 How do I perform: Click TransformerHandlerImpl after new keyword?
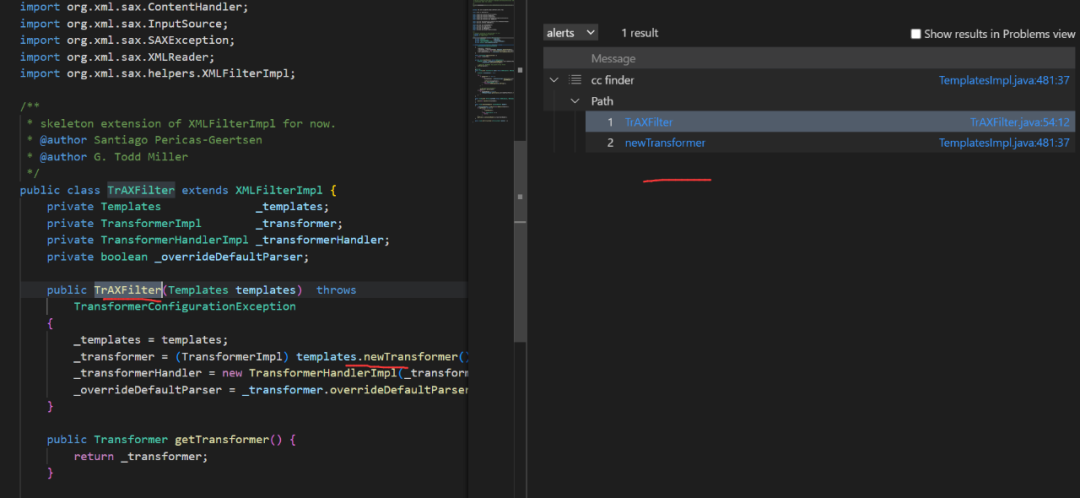[323, 373]
